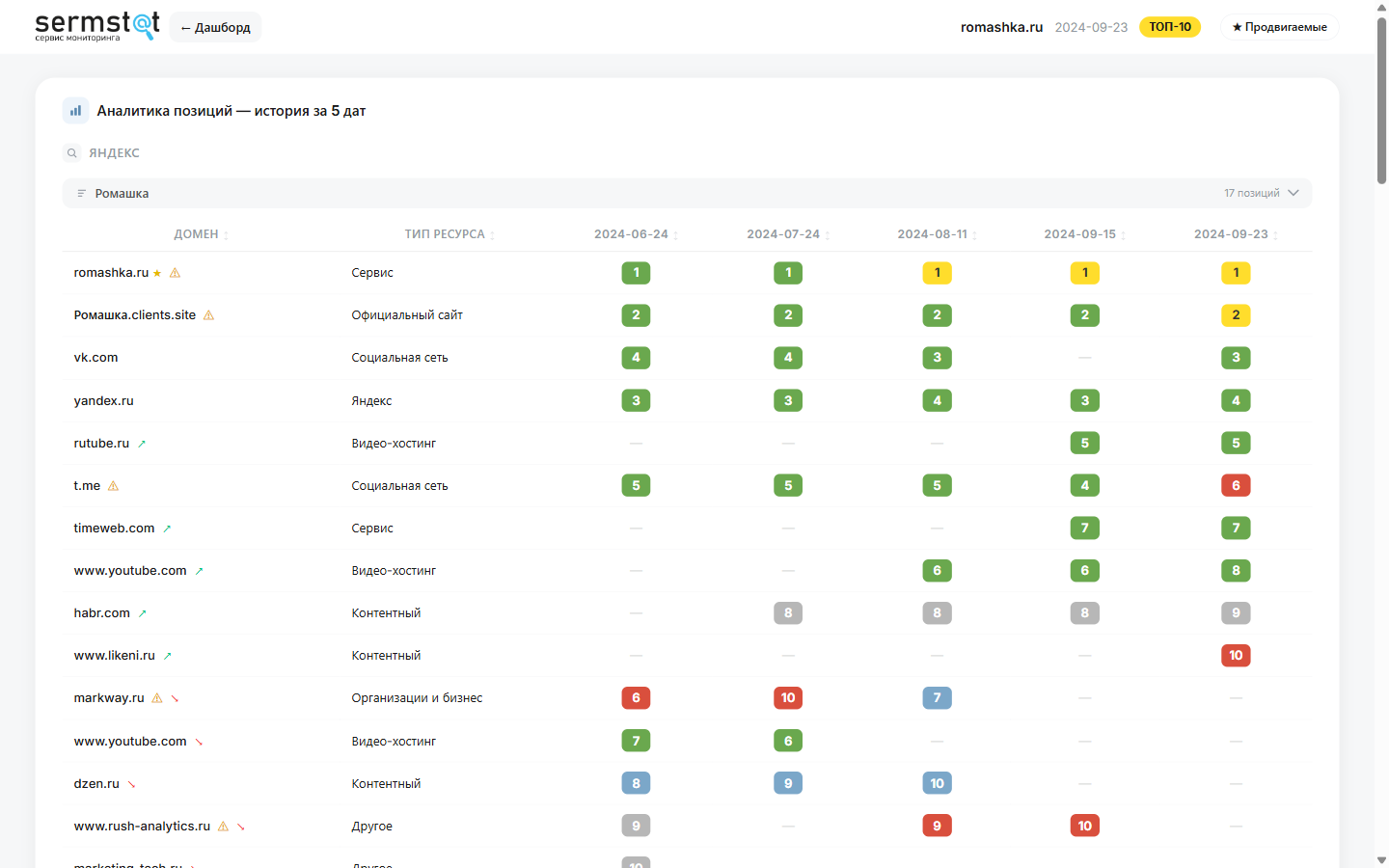This screenshot has height=868, width=1389.
Task: Click the Видео-хостинг cell in the rutube.ru row
Action: pos(394,444)
